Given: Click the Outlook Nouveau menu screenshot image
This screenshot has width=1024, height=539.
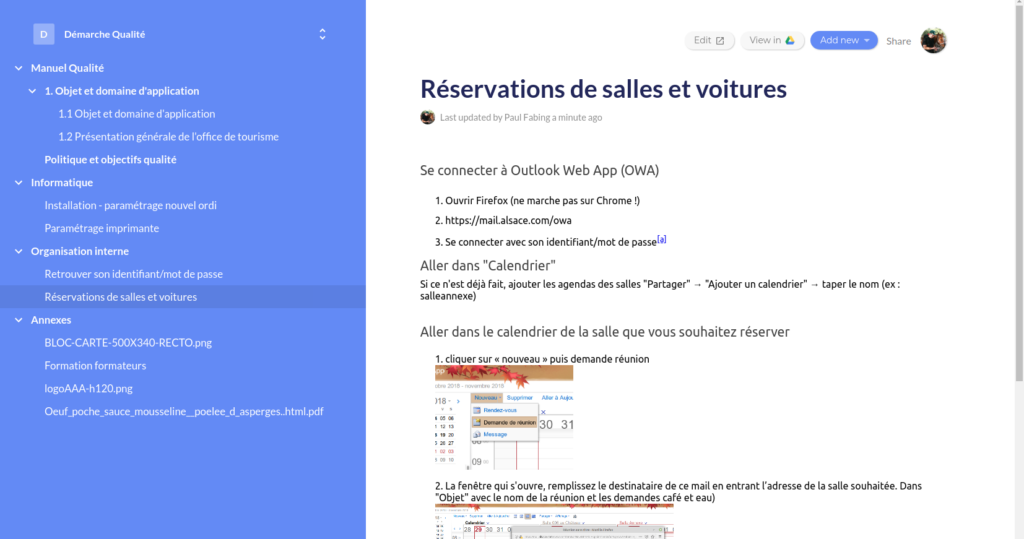Looking at the screenshot, I should tap(504, 417).
